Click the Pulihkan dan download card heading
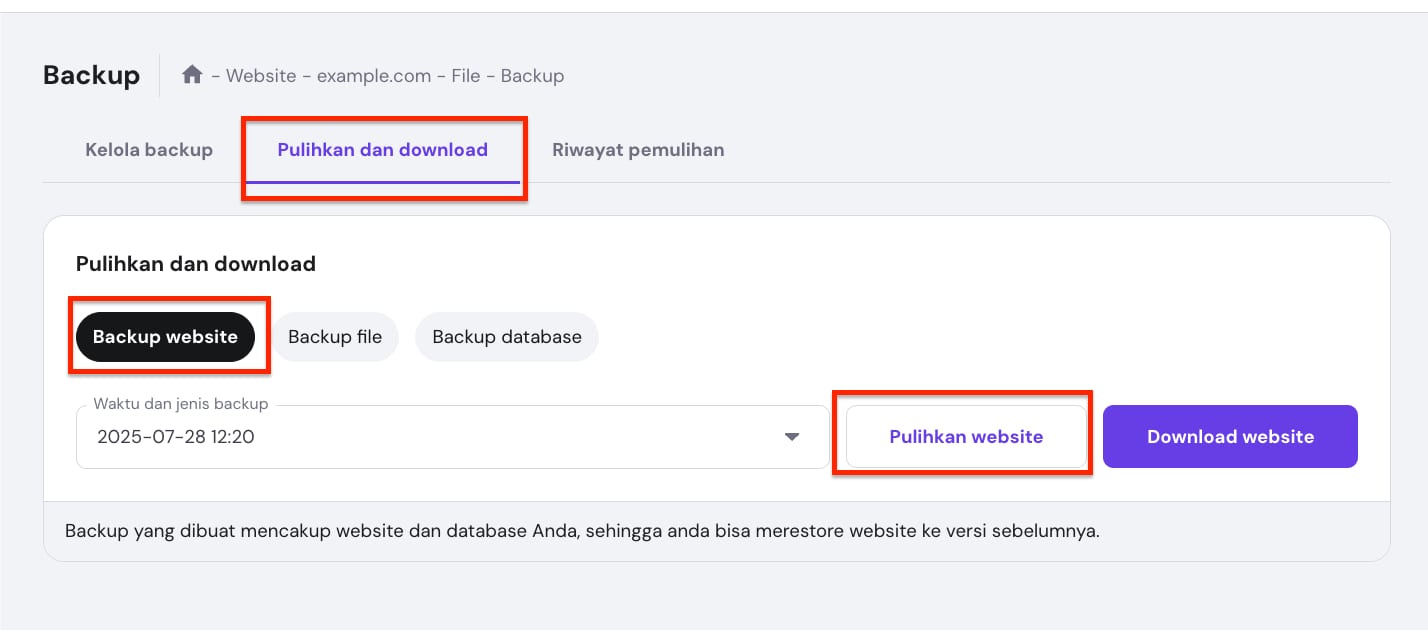1428x630 pixels. 196,264
